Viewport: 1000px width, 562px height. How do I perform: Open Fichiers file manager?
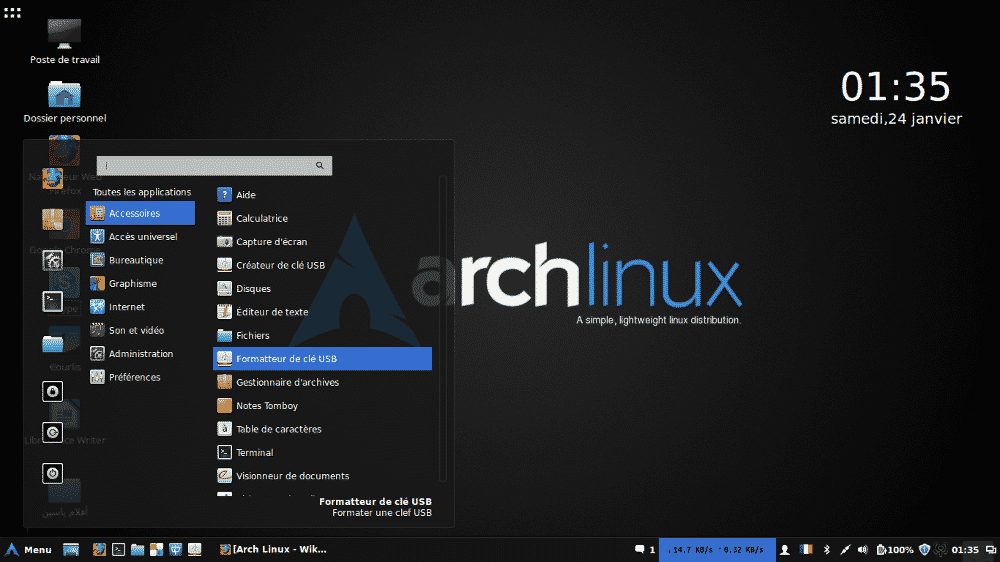(x=322, y=336)
